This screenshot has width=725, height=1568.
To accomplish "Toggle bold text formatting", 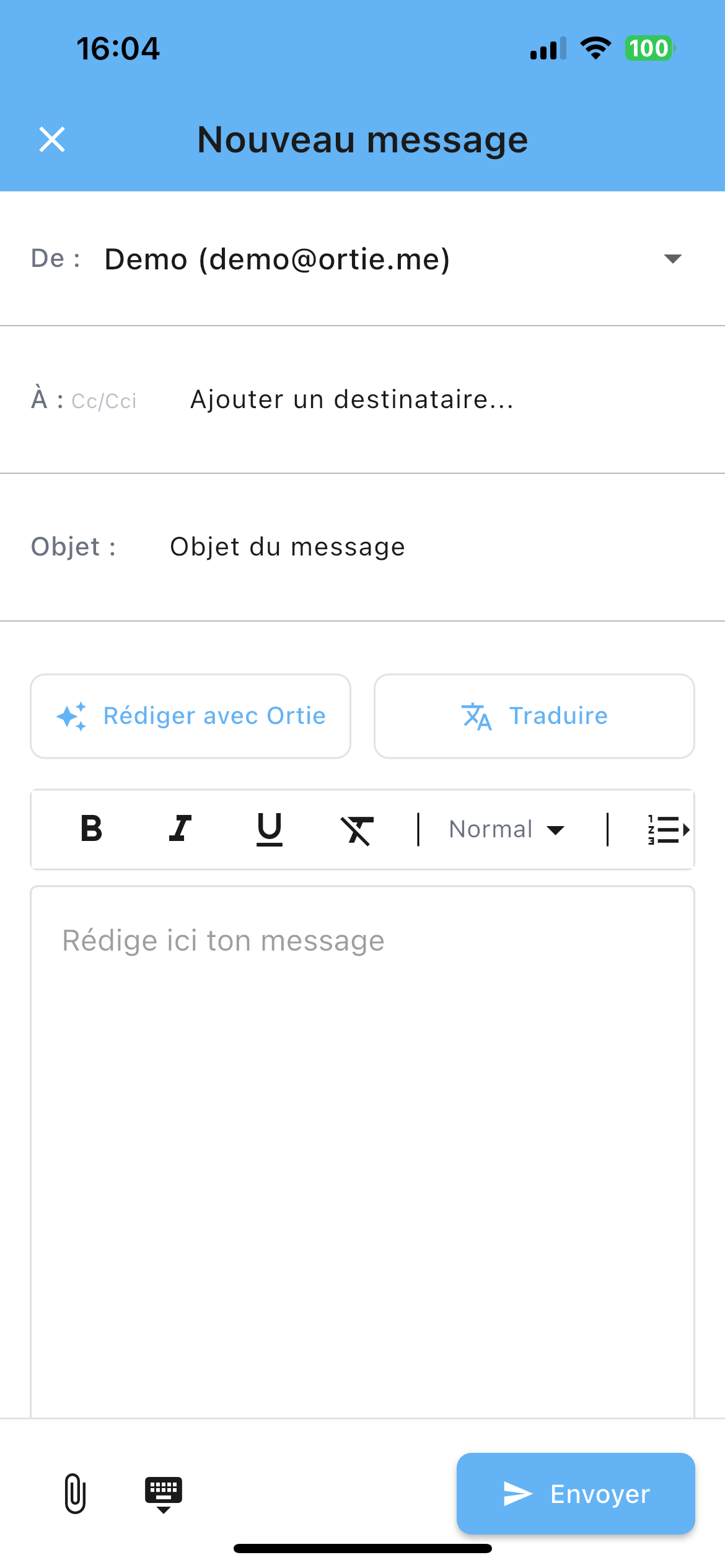I will click(92, 829).
